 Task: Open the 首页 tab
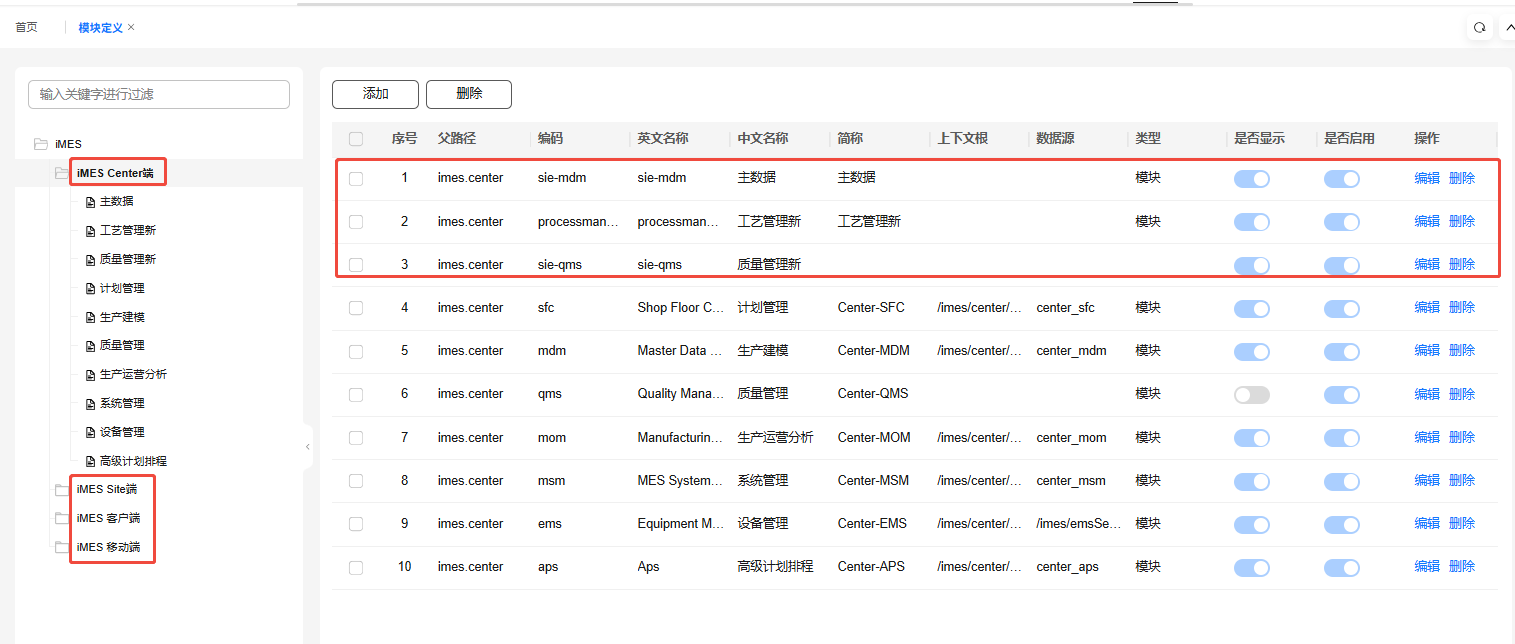pos(26,27)
